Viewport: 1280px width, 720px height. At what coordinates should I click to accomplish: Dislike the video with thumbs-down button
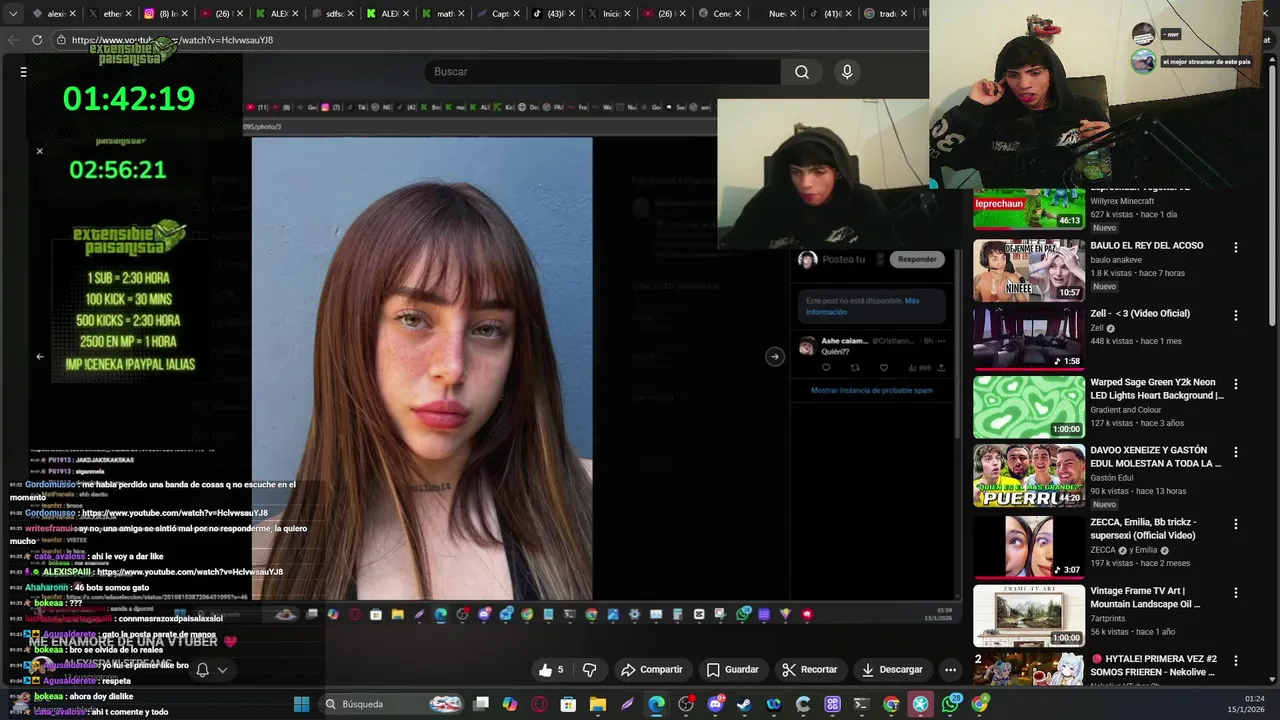(590, 670)
